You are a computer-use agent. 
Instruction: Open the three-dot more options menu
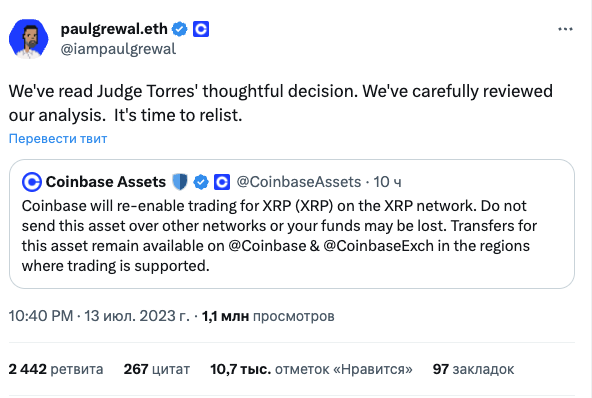[565, 29]
